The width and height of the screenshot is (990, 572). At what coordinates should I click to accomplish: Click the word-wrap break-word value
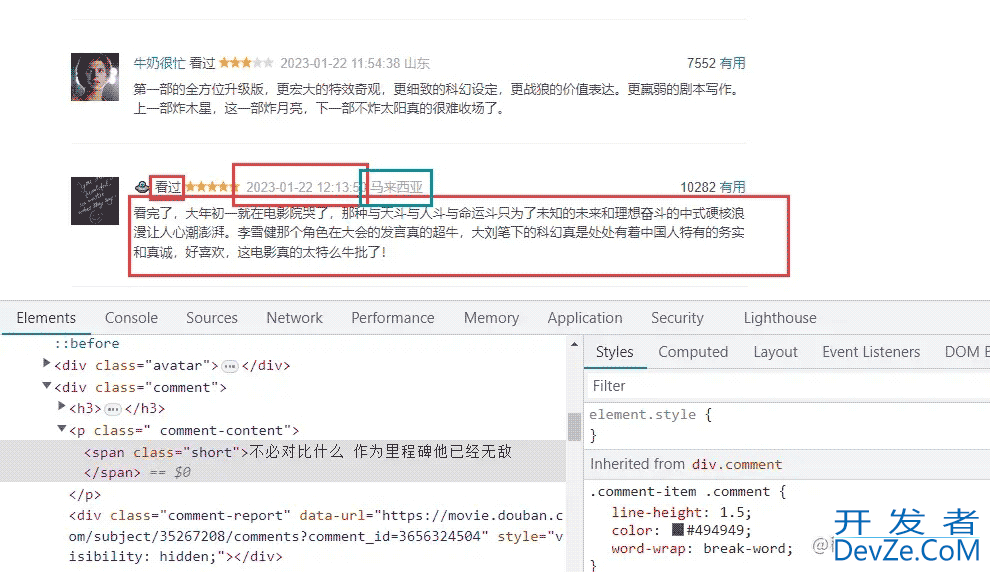[744, 548]
